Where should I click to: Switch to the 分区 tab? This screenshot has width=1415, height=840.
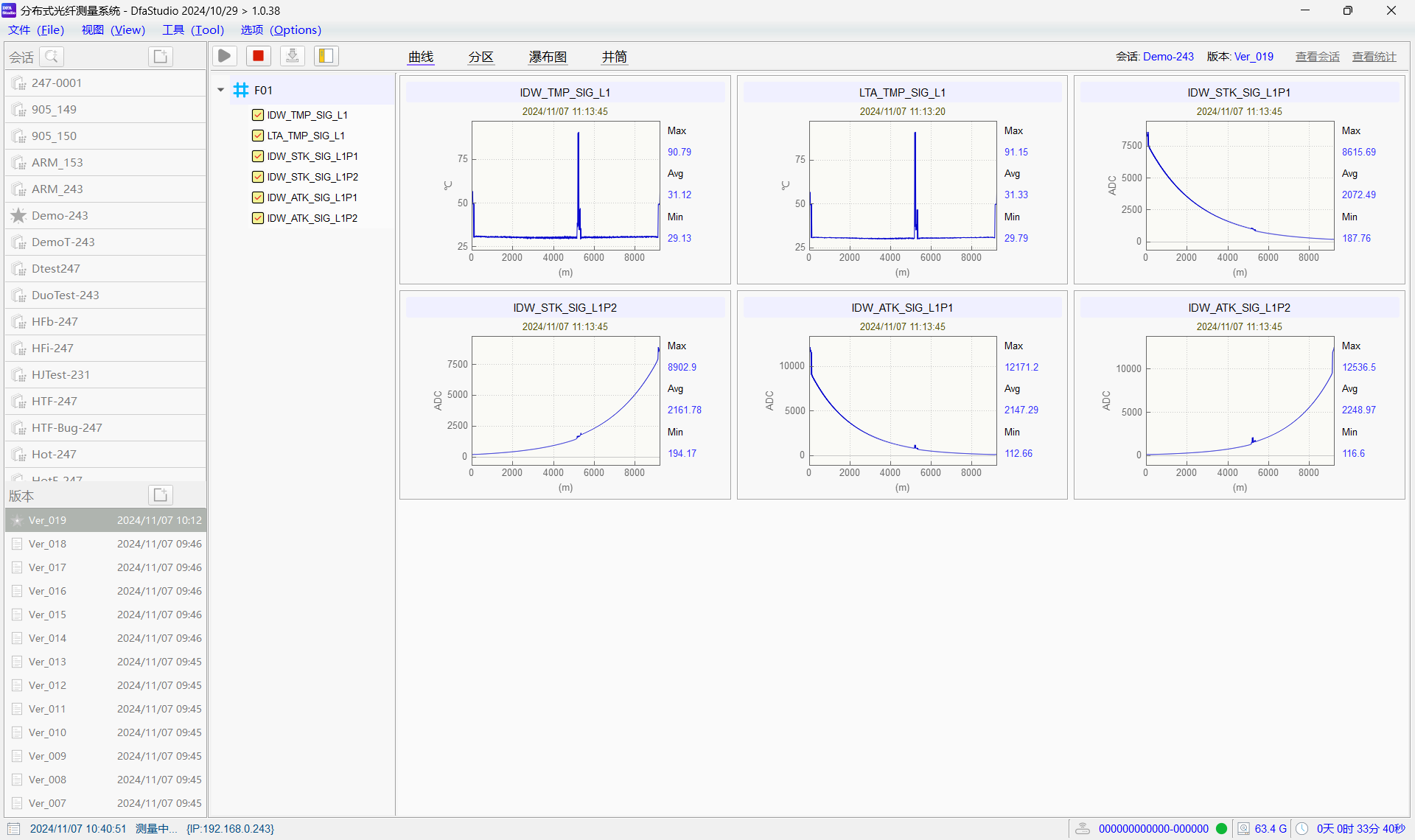pos(481,57)
